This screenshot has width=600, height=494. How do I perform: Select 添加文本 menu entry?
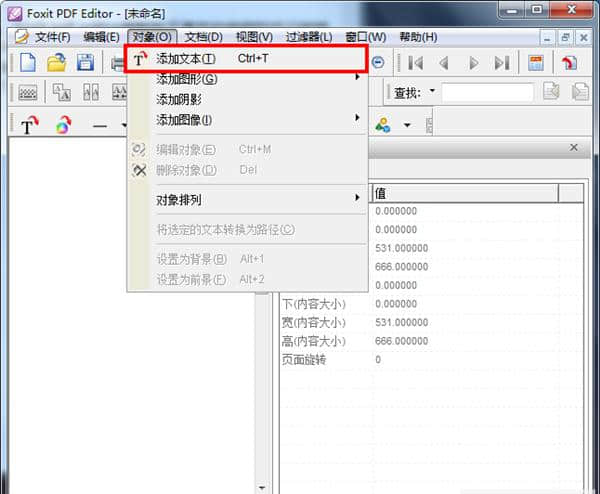tap(185, 59)
